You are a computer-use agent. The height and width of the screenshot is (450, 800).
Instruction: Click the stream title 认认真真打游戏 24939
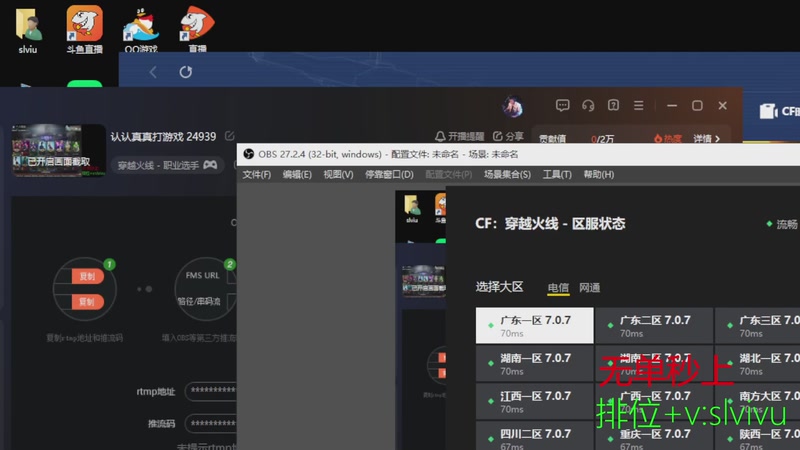(163, 136)
